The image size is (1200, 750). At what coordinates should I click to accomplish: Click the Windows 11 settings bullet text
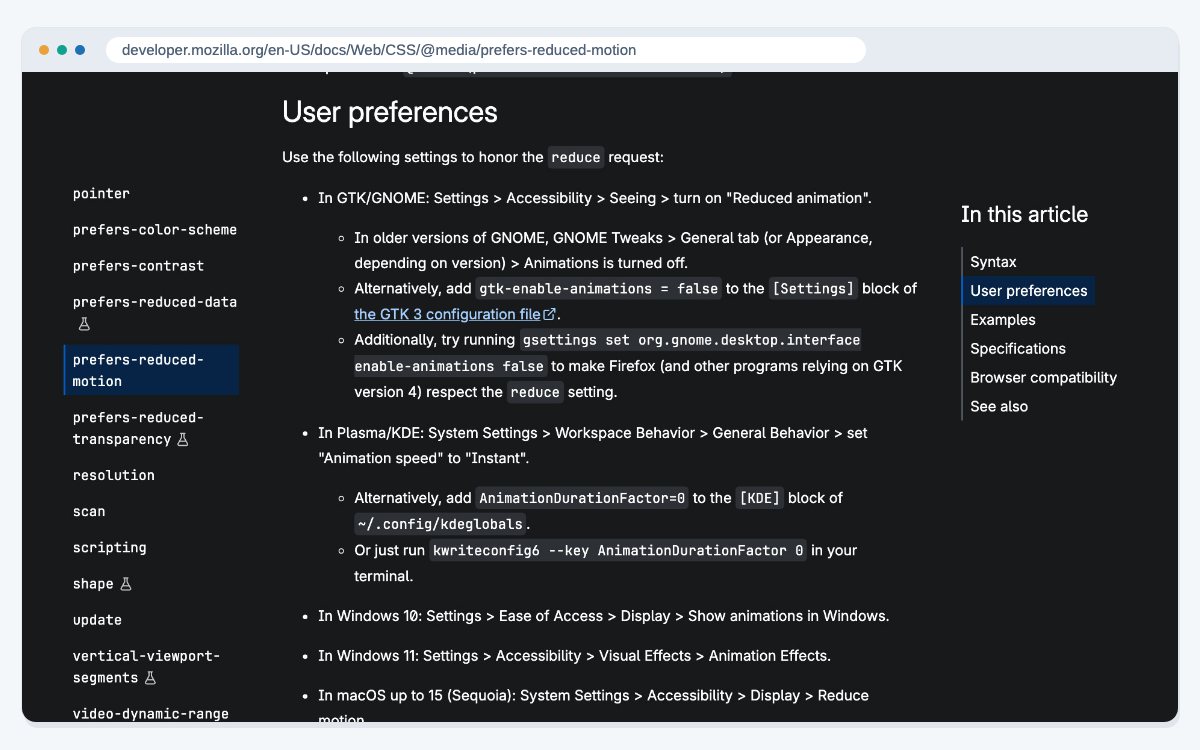pos(574,656)
